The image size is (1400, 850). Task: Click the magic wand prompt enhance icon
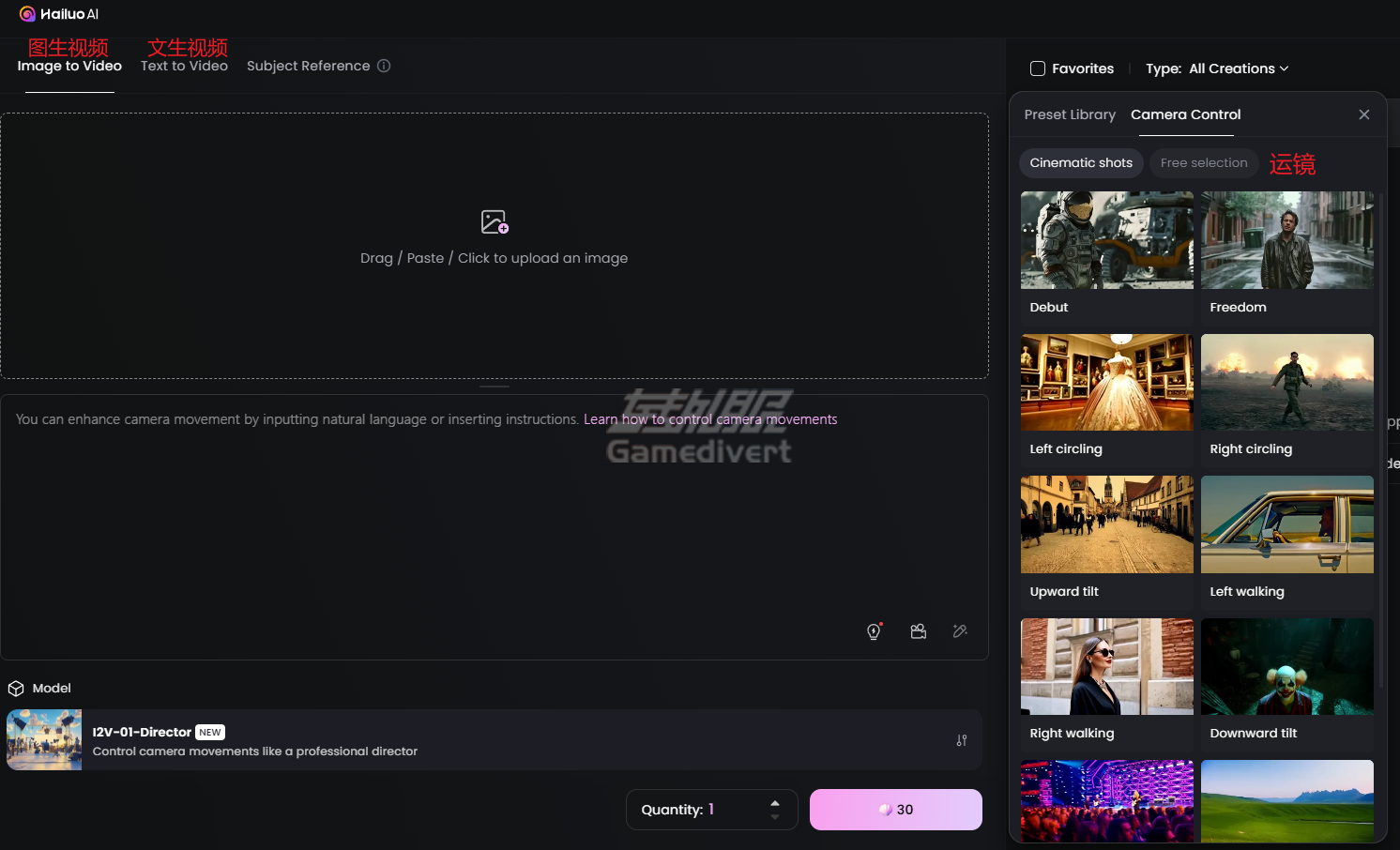tap(960, 631)
